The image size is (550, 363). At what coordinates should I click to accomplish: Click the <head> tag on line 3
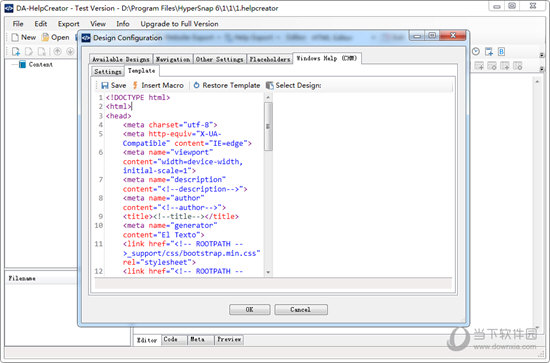tap(119, 116)
